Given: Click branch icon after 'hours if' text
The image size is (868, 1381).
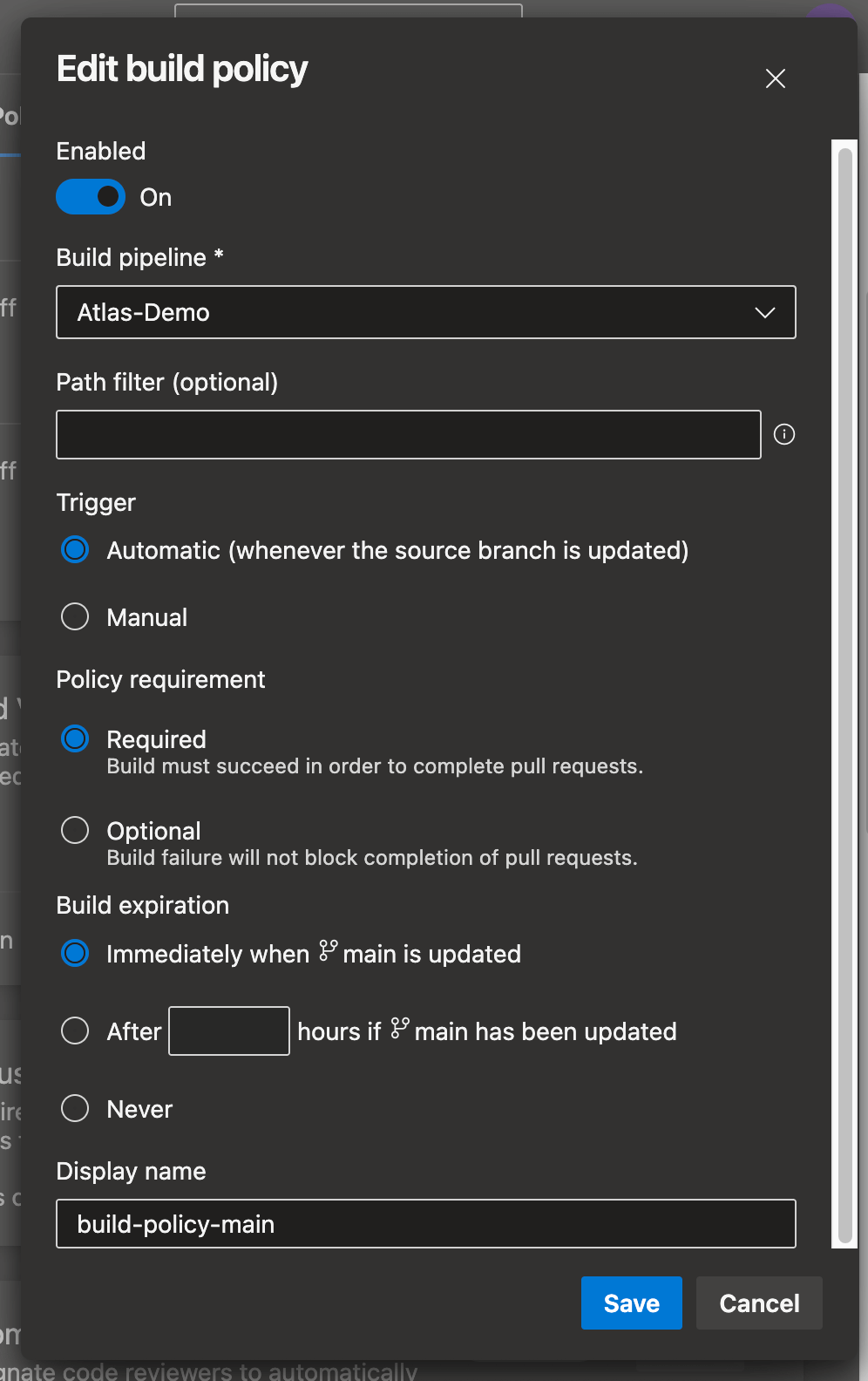Looking at the screenshot, I should 399,1029.
